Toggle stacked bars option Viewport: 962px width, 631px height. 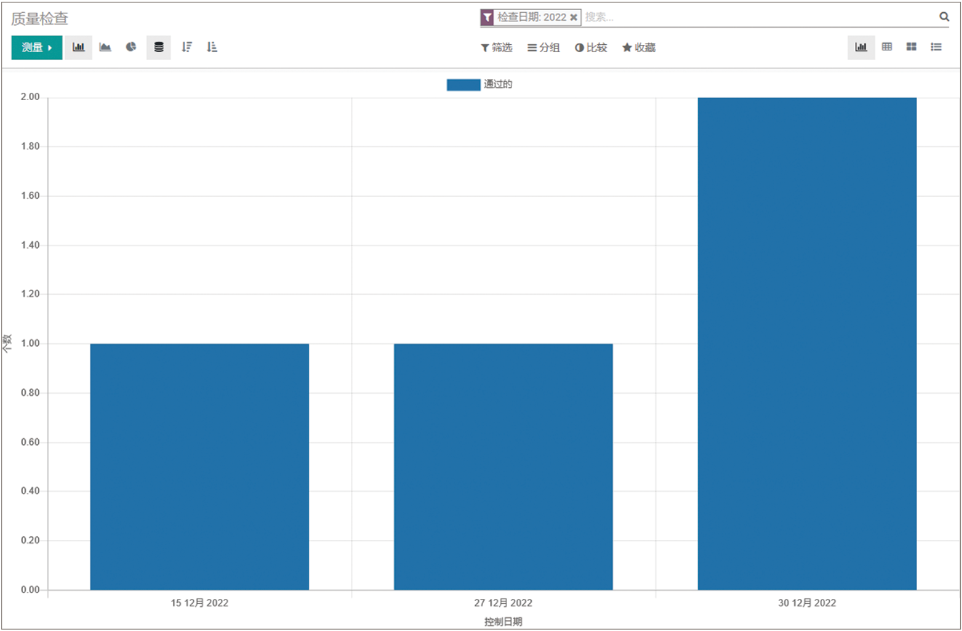(158, 47)
